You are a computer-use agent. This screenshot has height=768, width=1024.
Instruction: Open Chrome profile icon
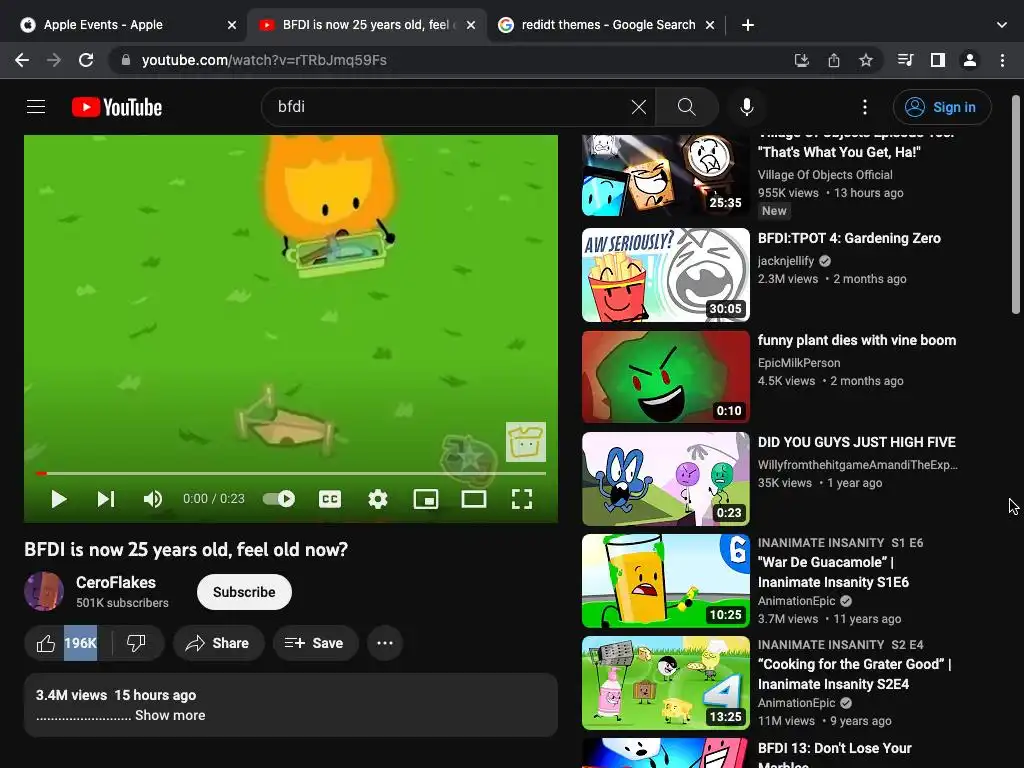coord(970,60)
